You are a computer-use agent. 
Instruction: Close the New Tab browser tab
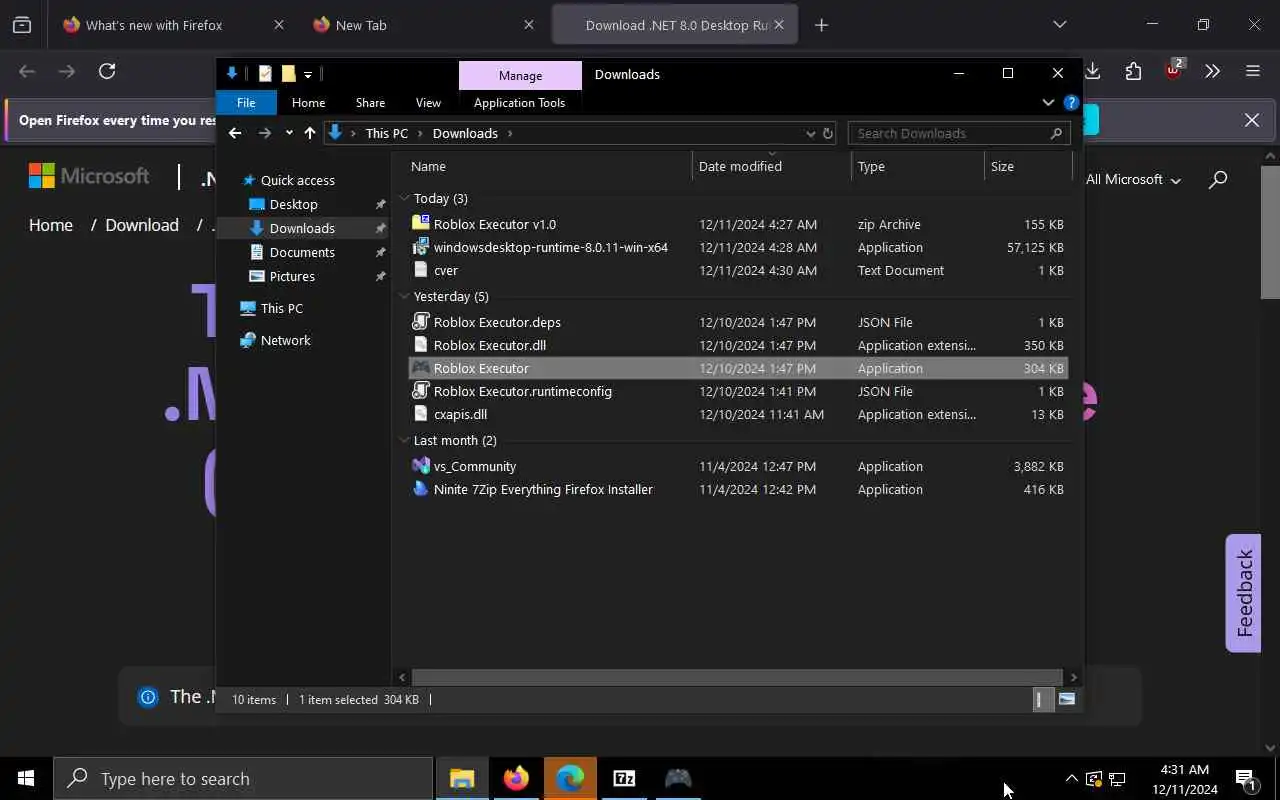(x=530, y=25)
